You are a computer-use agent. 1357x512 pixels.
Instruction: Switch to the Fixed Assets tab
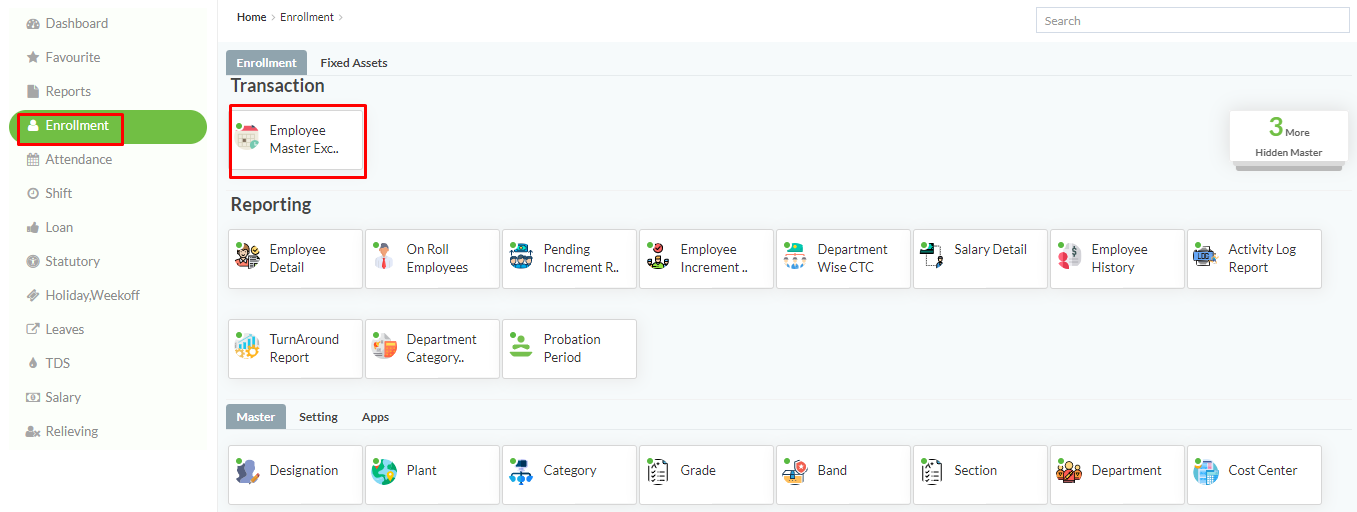pyautogui.click(x=354, y=62)
